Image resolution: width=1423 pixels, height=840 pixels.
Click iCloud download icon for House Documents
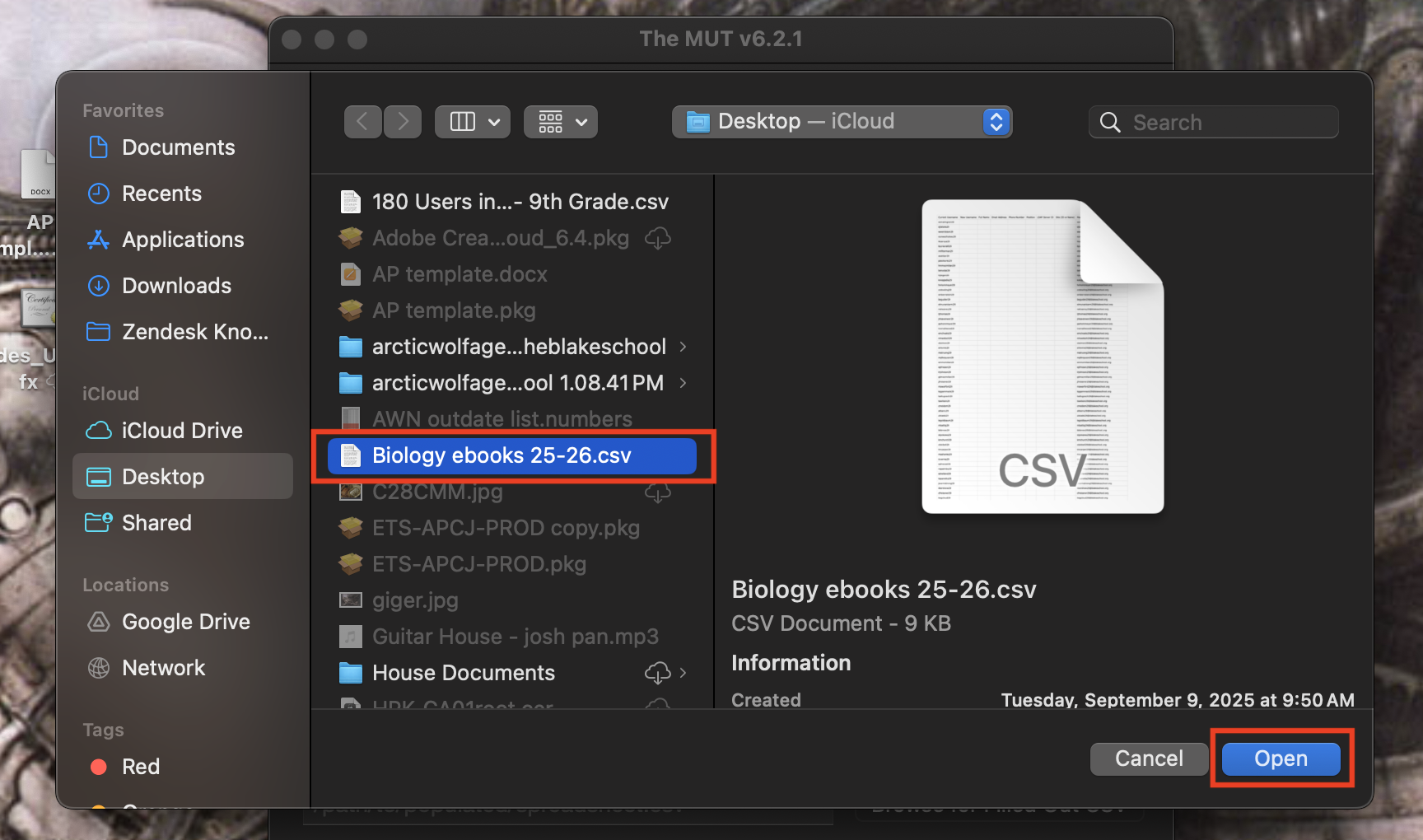[657, 674]
